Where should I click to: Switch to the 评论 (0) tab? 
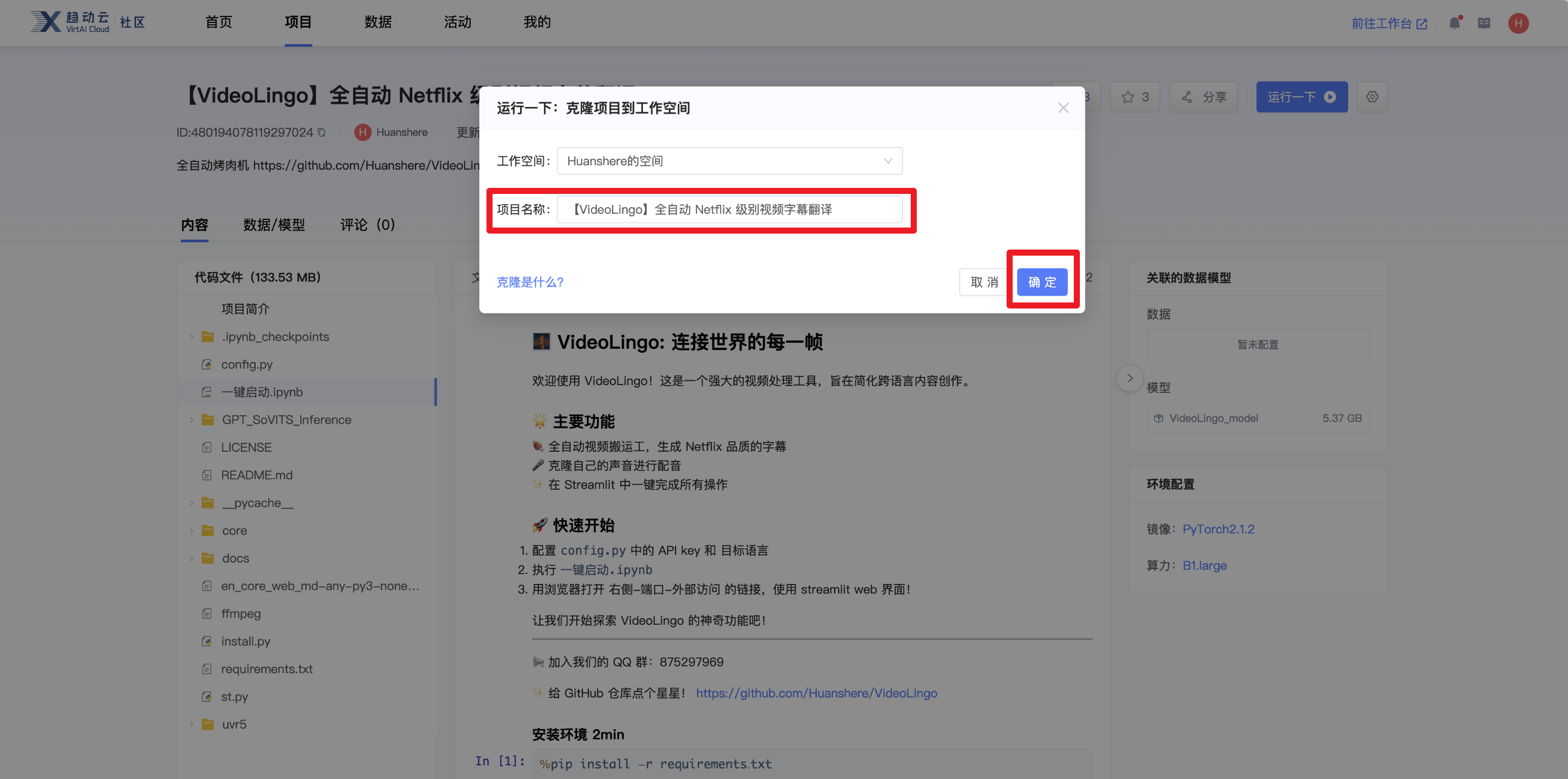tap(367, 225)
